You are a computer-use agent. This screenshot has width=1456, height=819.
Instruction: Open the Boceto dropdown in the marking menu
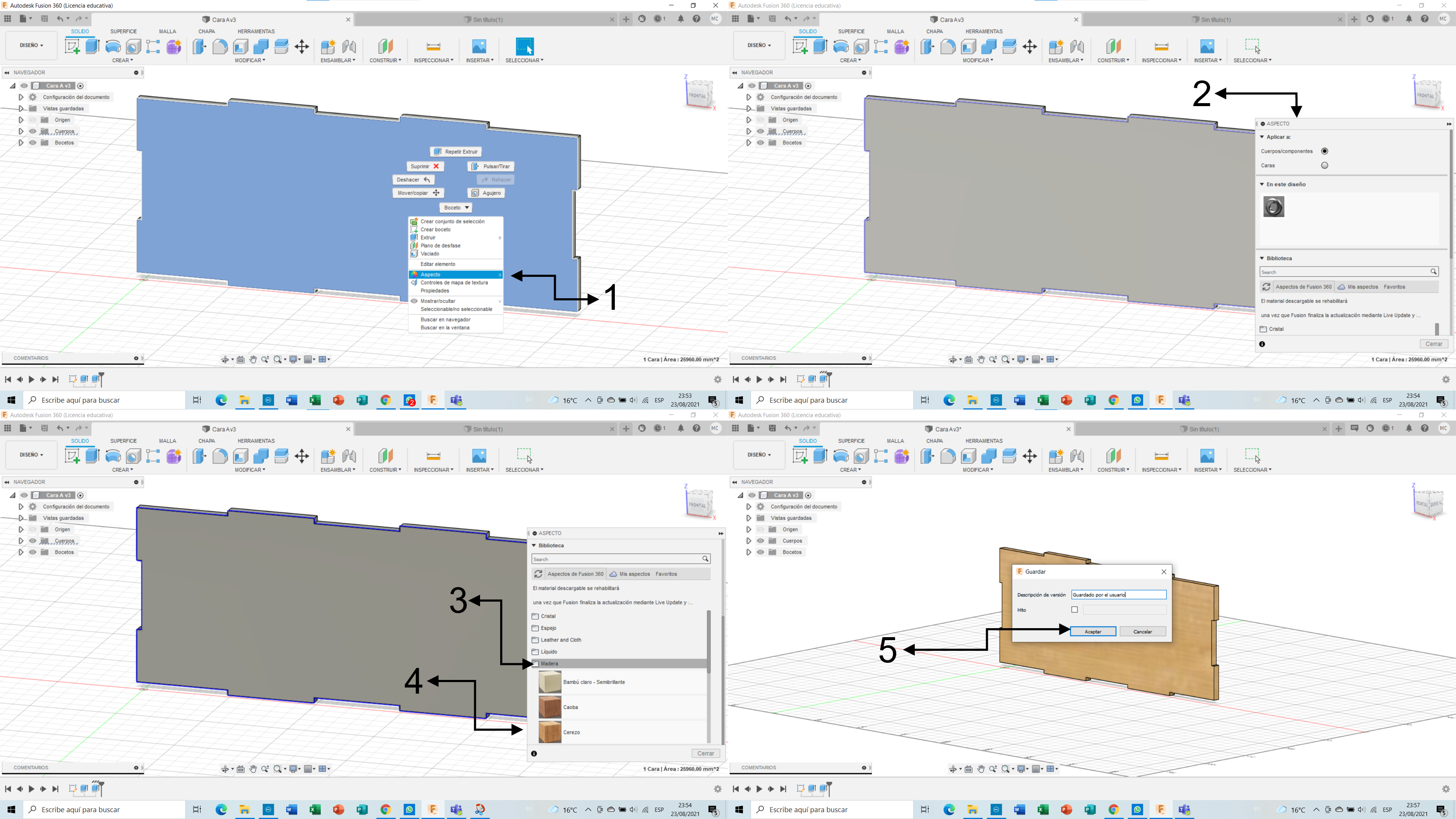[x=456, y=208]
